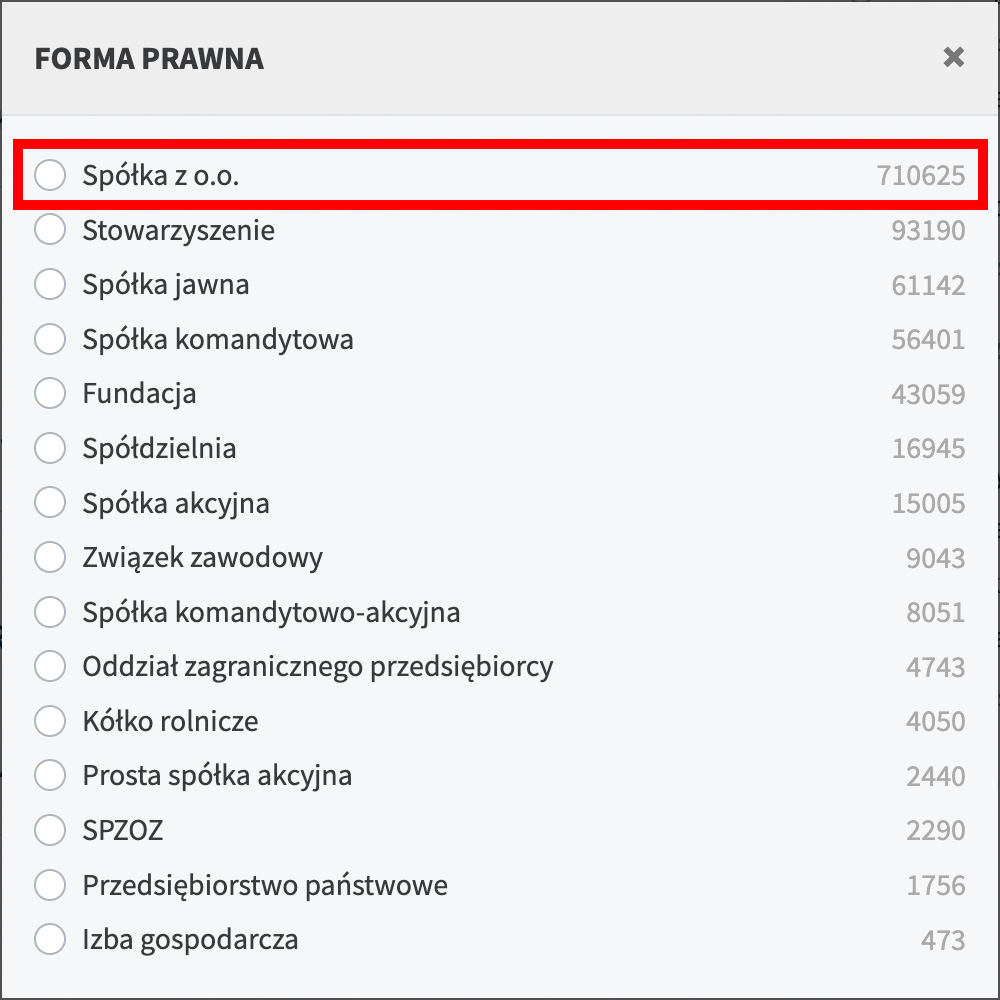Screen dimensions: 1000x1000
Task: Select the Spółka komandytowo-akcyjna radio button
Action: [x=50, y=611]
